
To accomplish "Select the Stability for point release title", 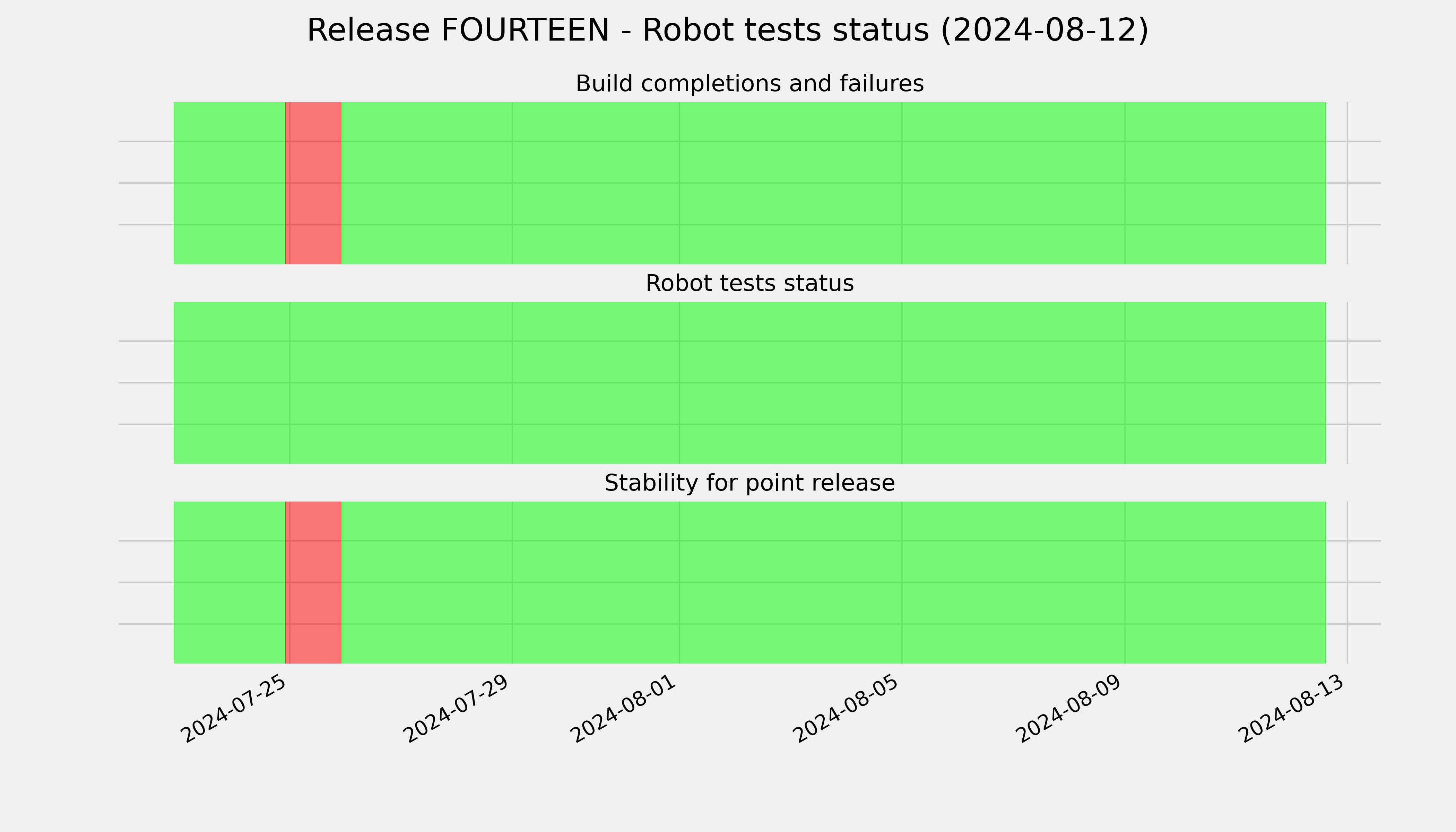I will click(x=750, y=483).
